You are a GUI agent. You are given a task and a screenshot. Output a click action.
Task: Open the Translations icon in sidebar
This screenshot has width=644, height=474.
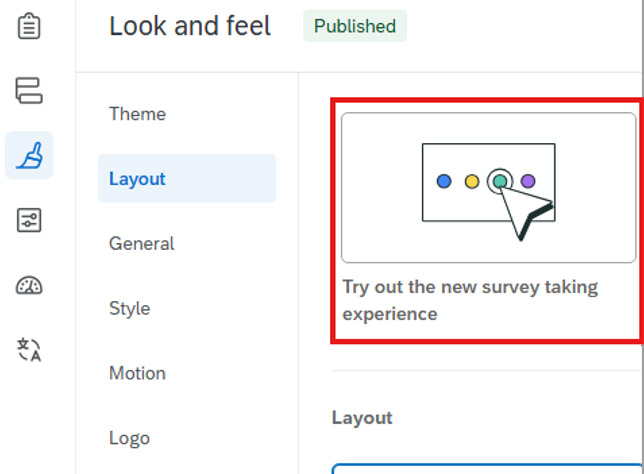tap(29, 350)
